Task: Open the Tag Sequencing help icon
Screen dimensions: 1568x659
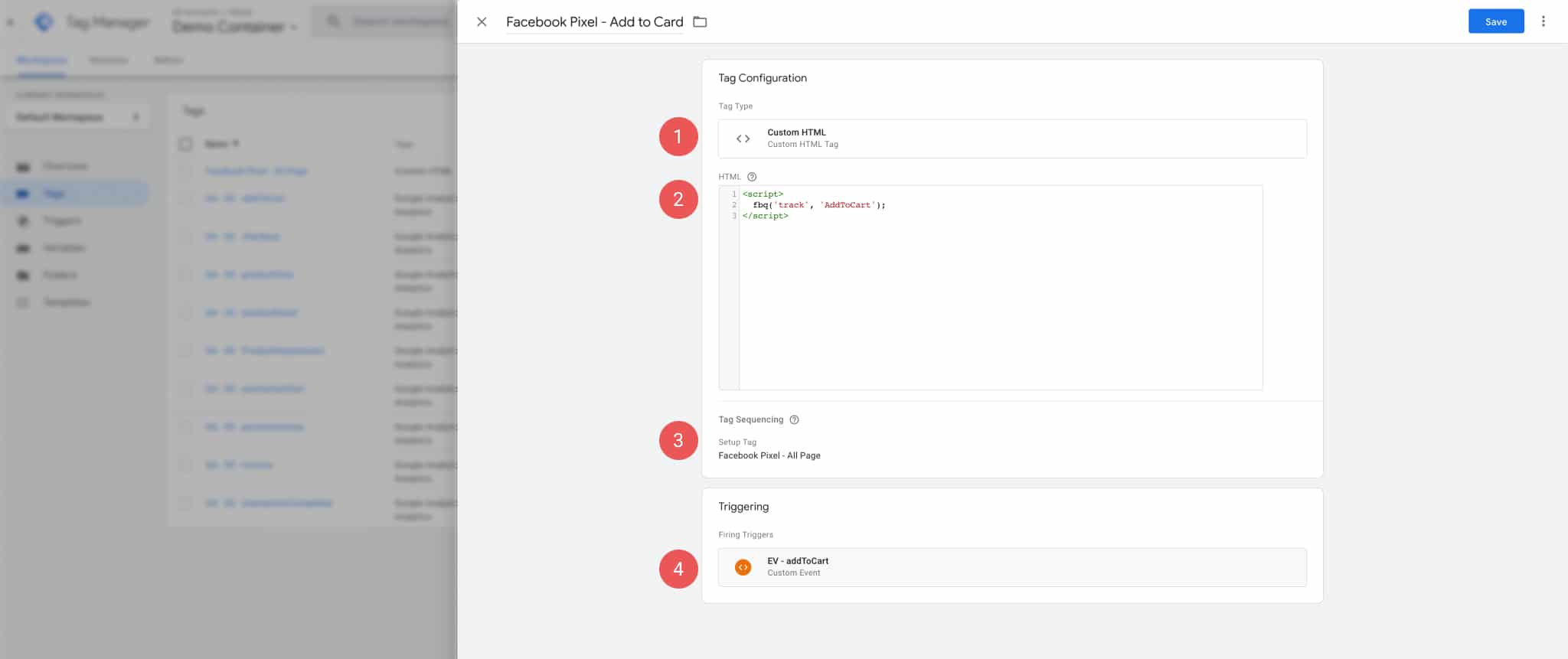Action: [x=794, y=419]
